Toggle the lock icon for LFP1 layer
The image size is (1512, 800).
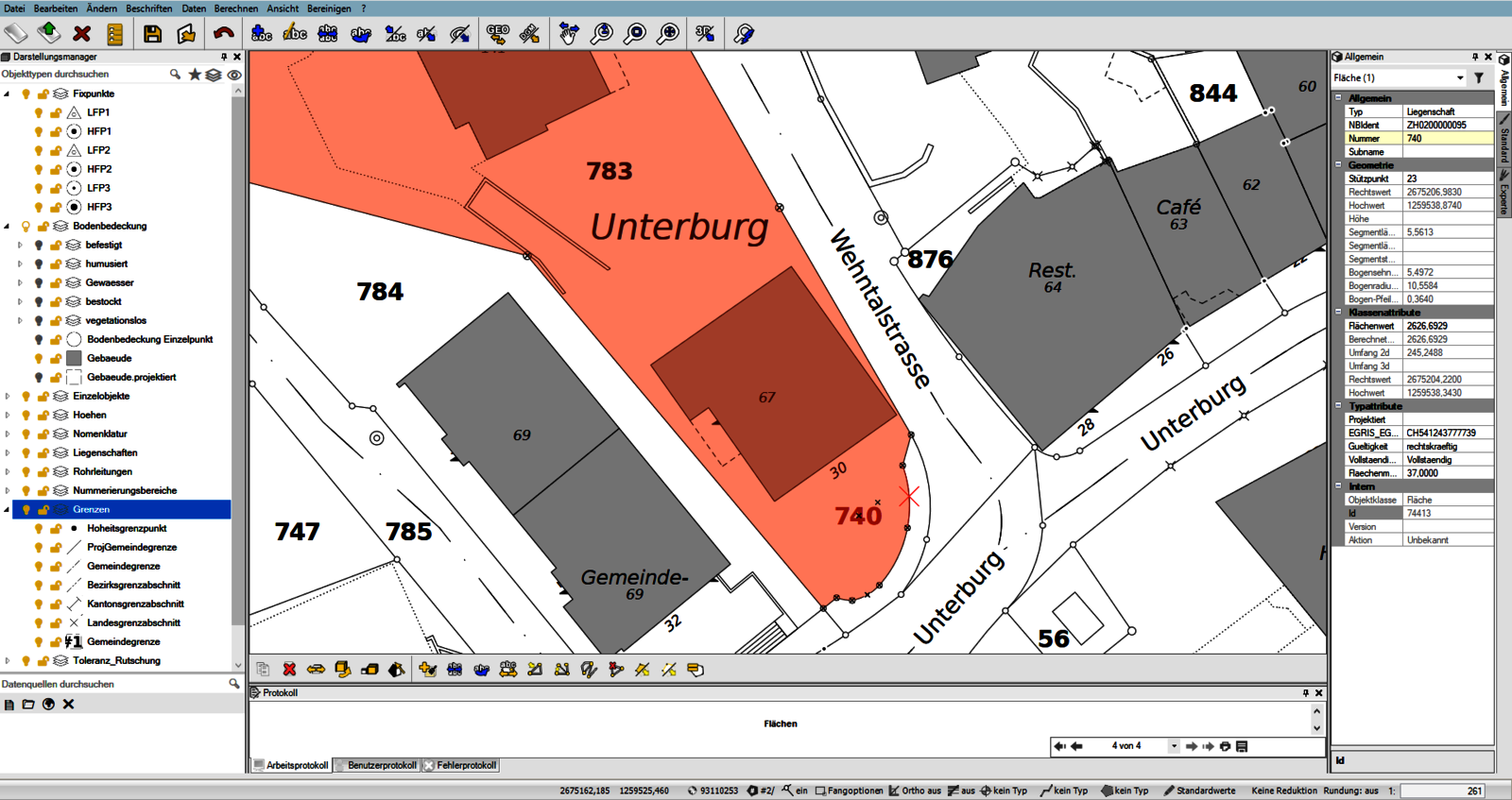56,112
